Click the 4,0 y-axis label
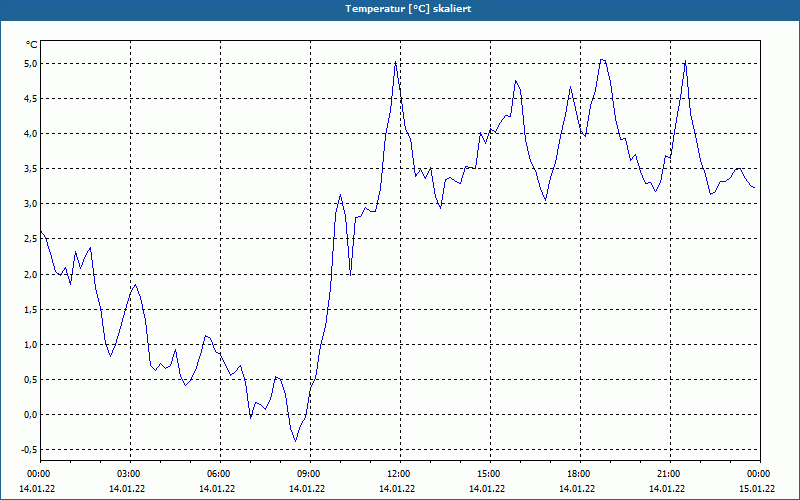 click(x=31, y=134)
